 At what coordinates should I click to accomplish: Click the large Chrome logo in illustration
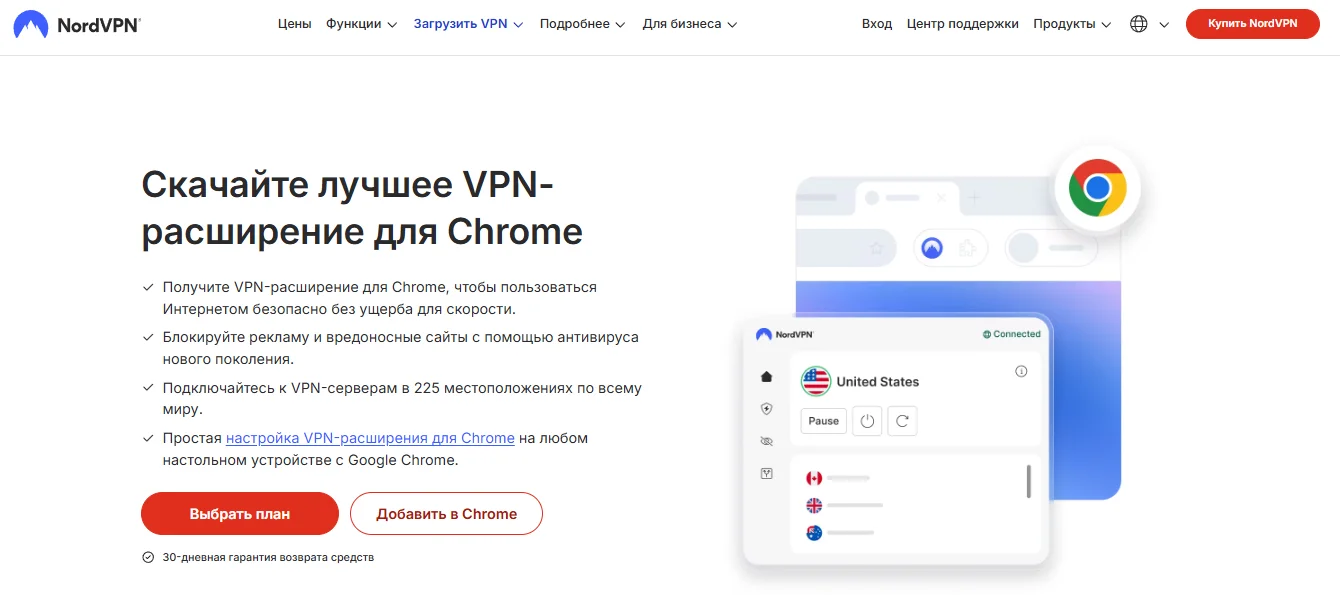pos(1097,188)
